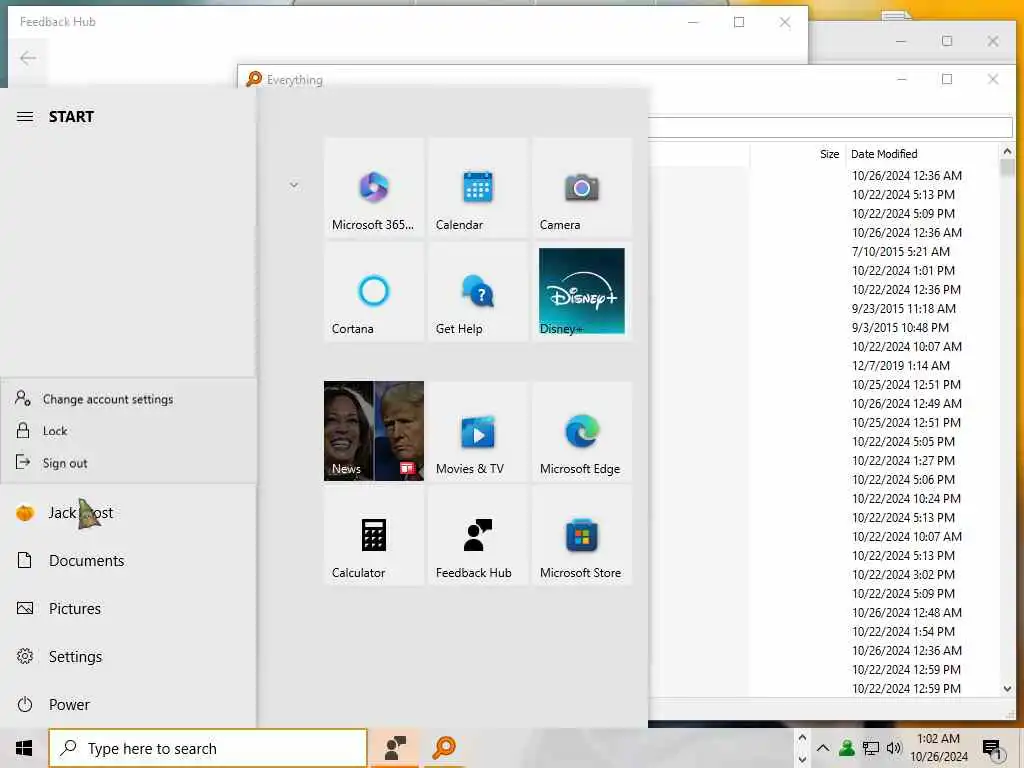Launch the Movies & TV tile
The height and width of the screenshot is (768, 1024).
(x=477, y=431)
